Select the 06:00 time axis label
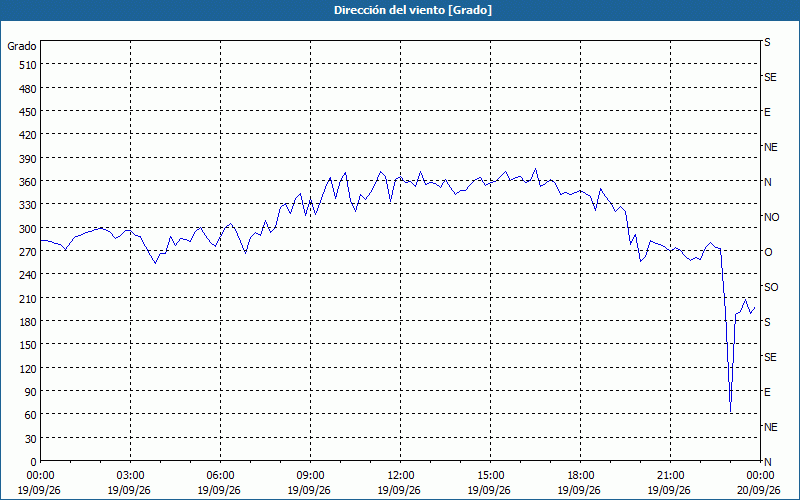Screen dimensions: 800x500 (220, 476)
